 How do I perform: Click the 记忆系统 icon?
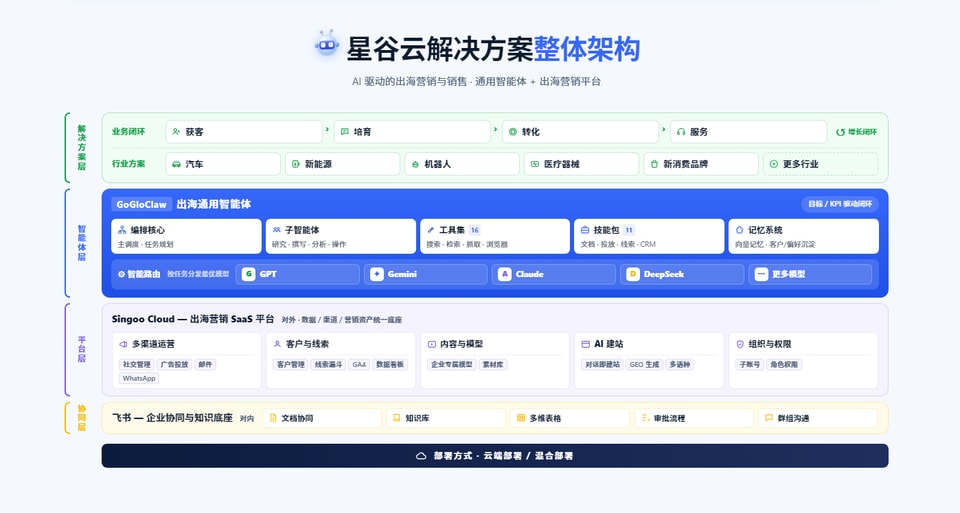[739, 230]
